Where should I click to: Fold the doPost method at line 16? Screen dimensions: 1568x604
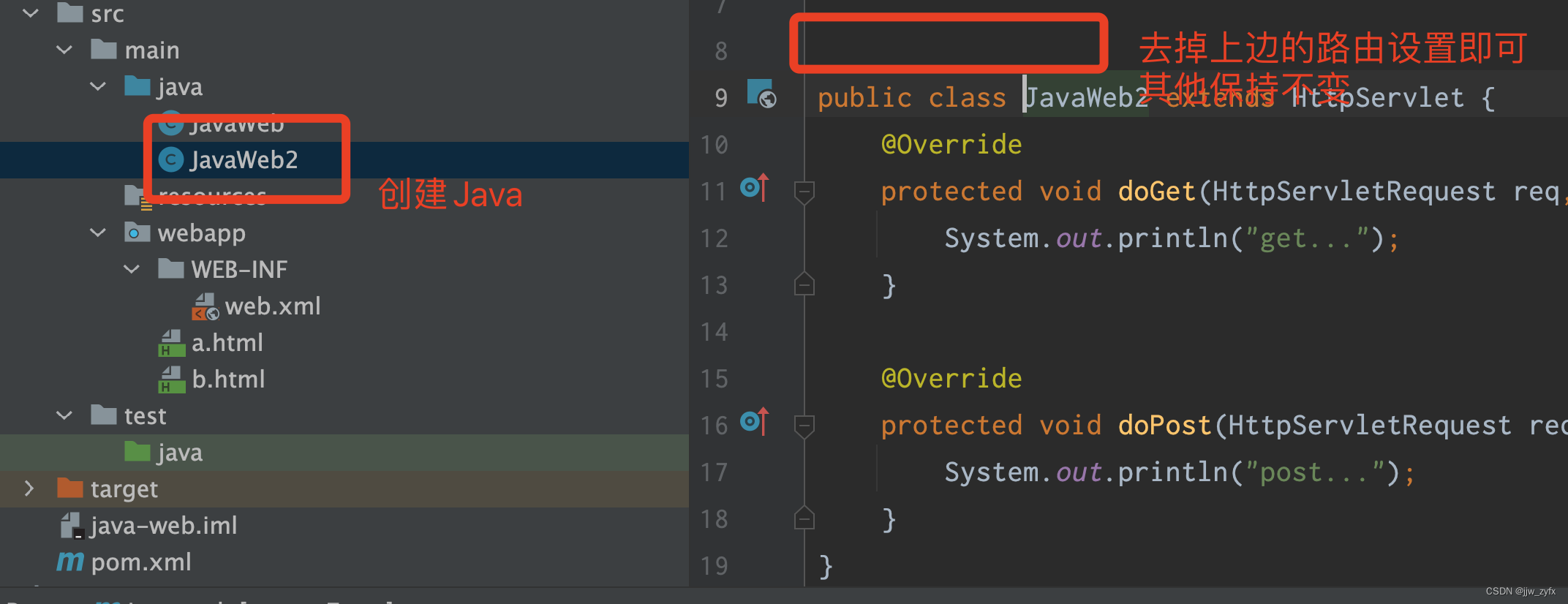click(804, 426)
